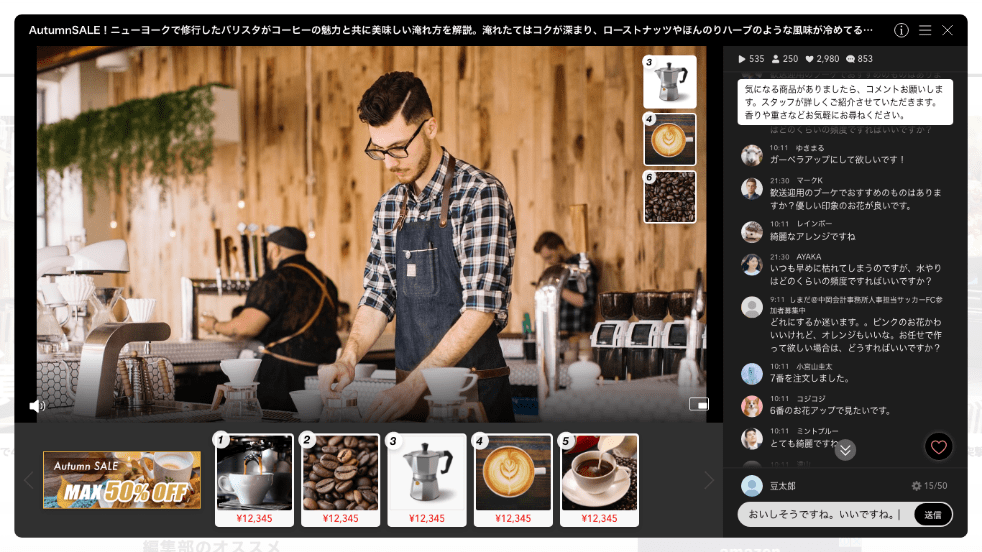Jump to latest comments with double-chevron
Viewport: 982px width, 552px height.
pos(845,450)
